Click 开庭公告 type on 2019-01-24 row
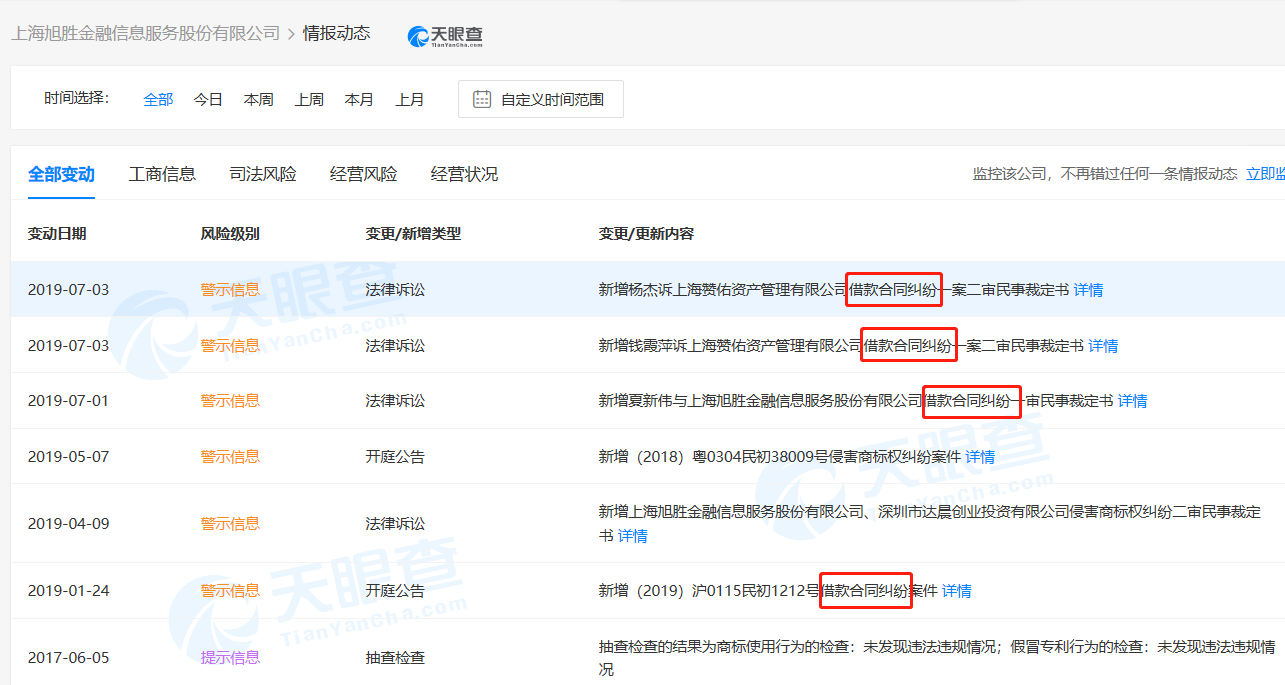This screenshot has width=1285, height=685. pos(395,591)
